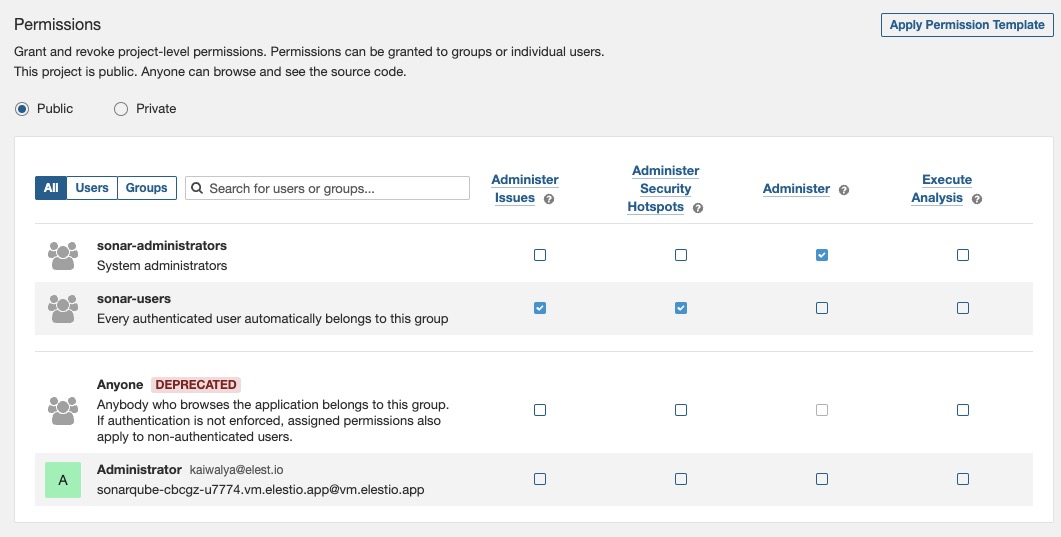1061x537 pixels.
Task: Enable Administer permission for sonar-users
Action: (821, 308)
